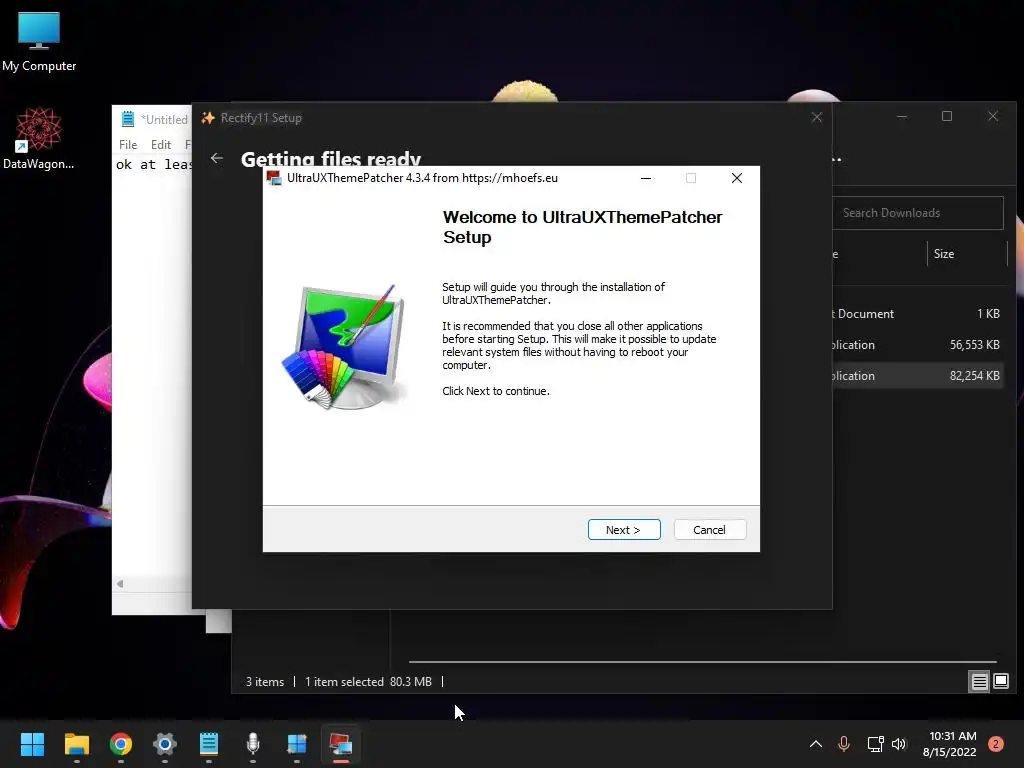This screenshot has width=1024, height=768.
Task: Click the '3 items' status text
Action: tap(264, 682)
